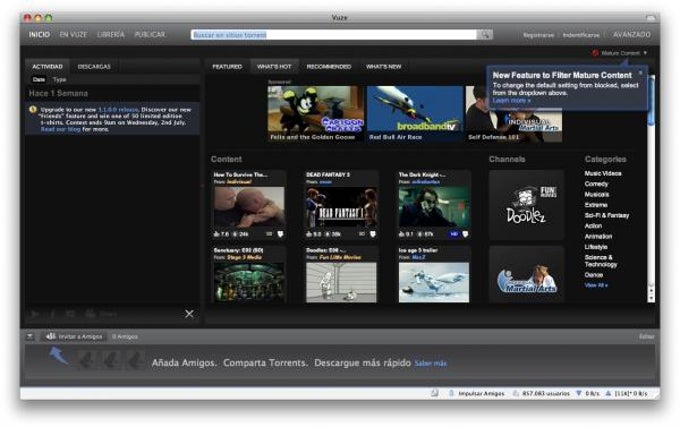Click the yellow info icon in activity message

(x=33, y=110)
